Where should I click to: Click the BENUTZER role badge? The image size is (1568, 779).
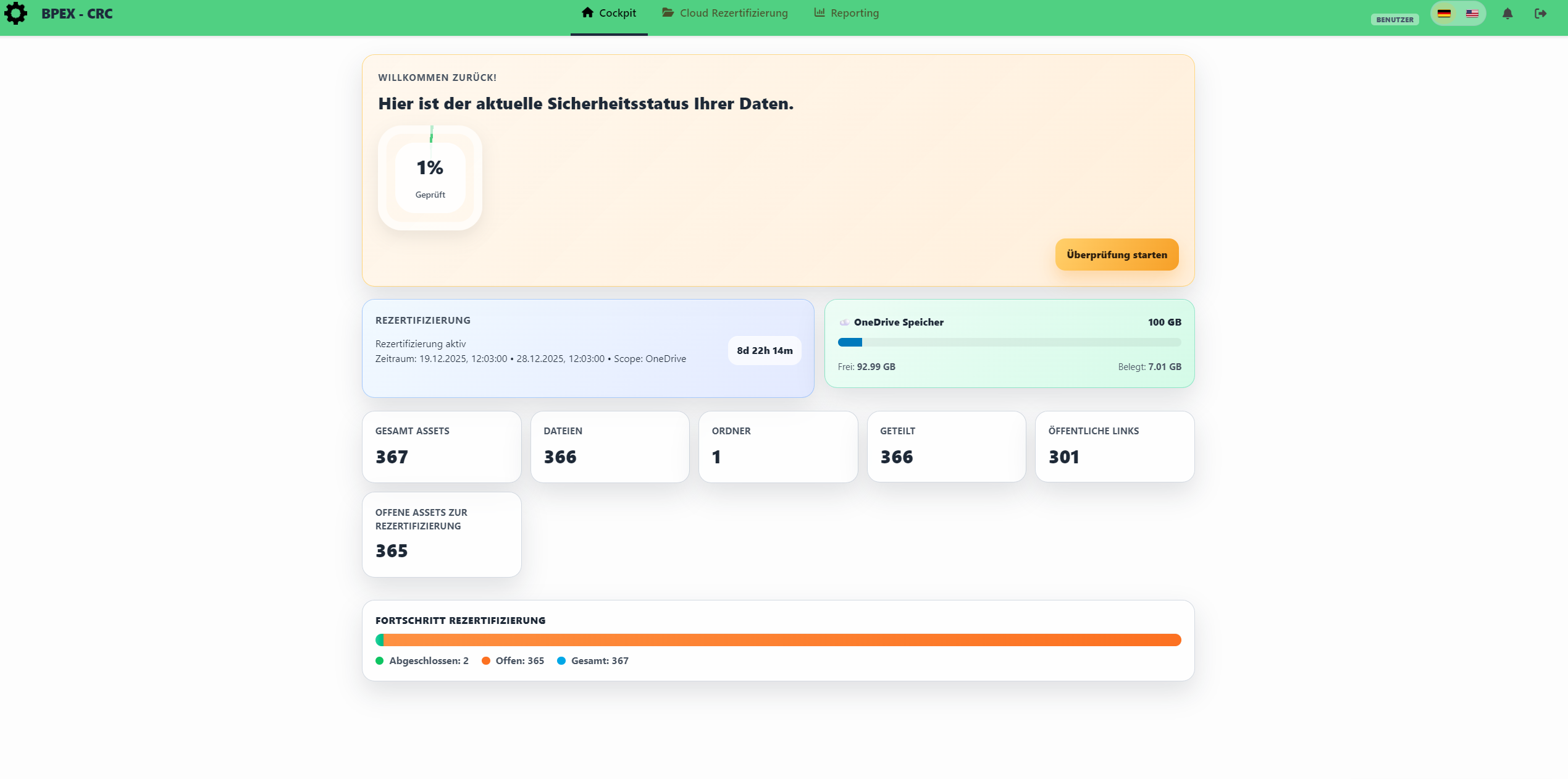pyautogui.click(x=1394, y=20)
